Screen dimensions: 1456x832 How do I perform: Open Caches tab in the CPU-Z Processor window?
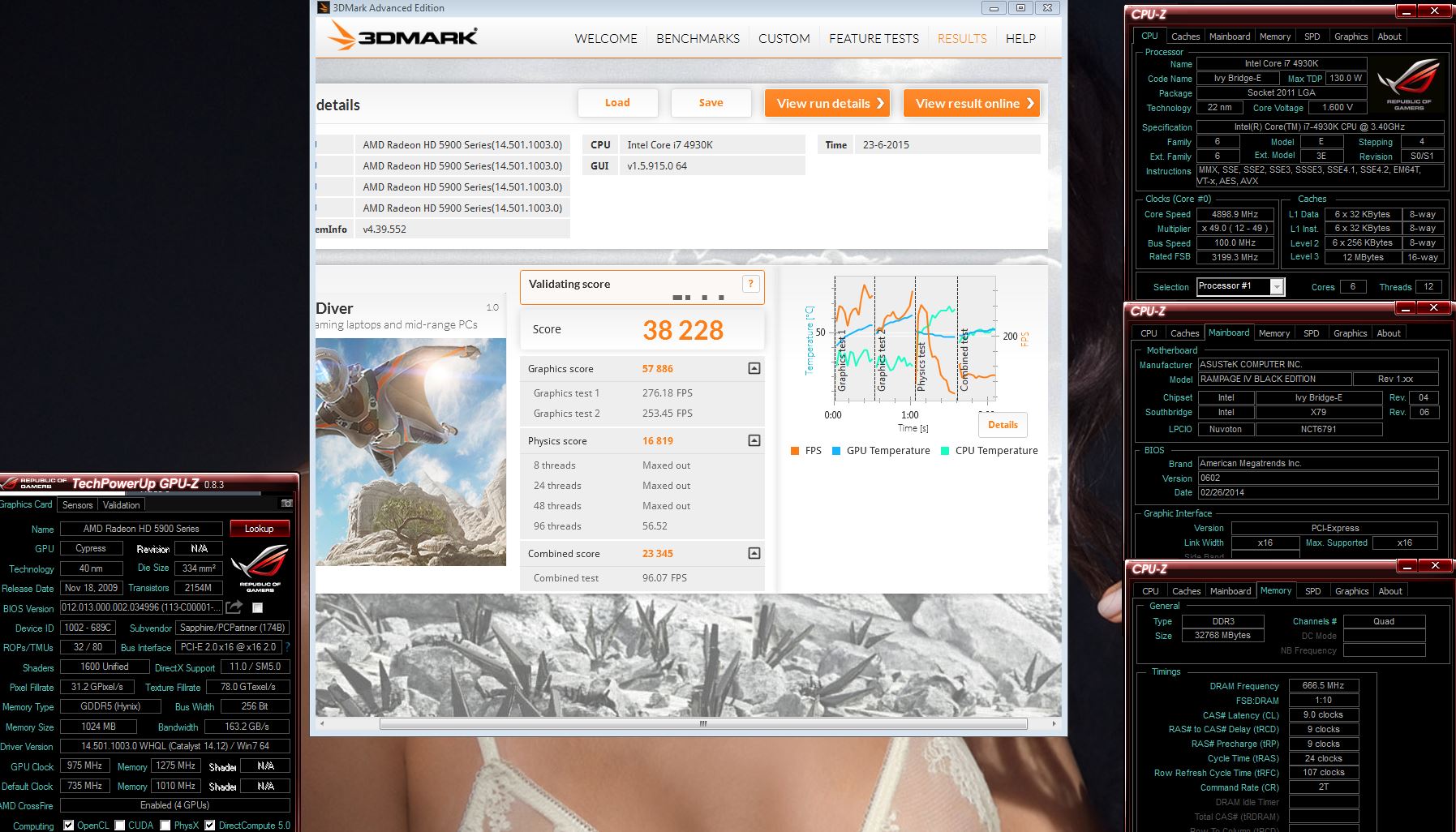1185,36
